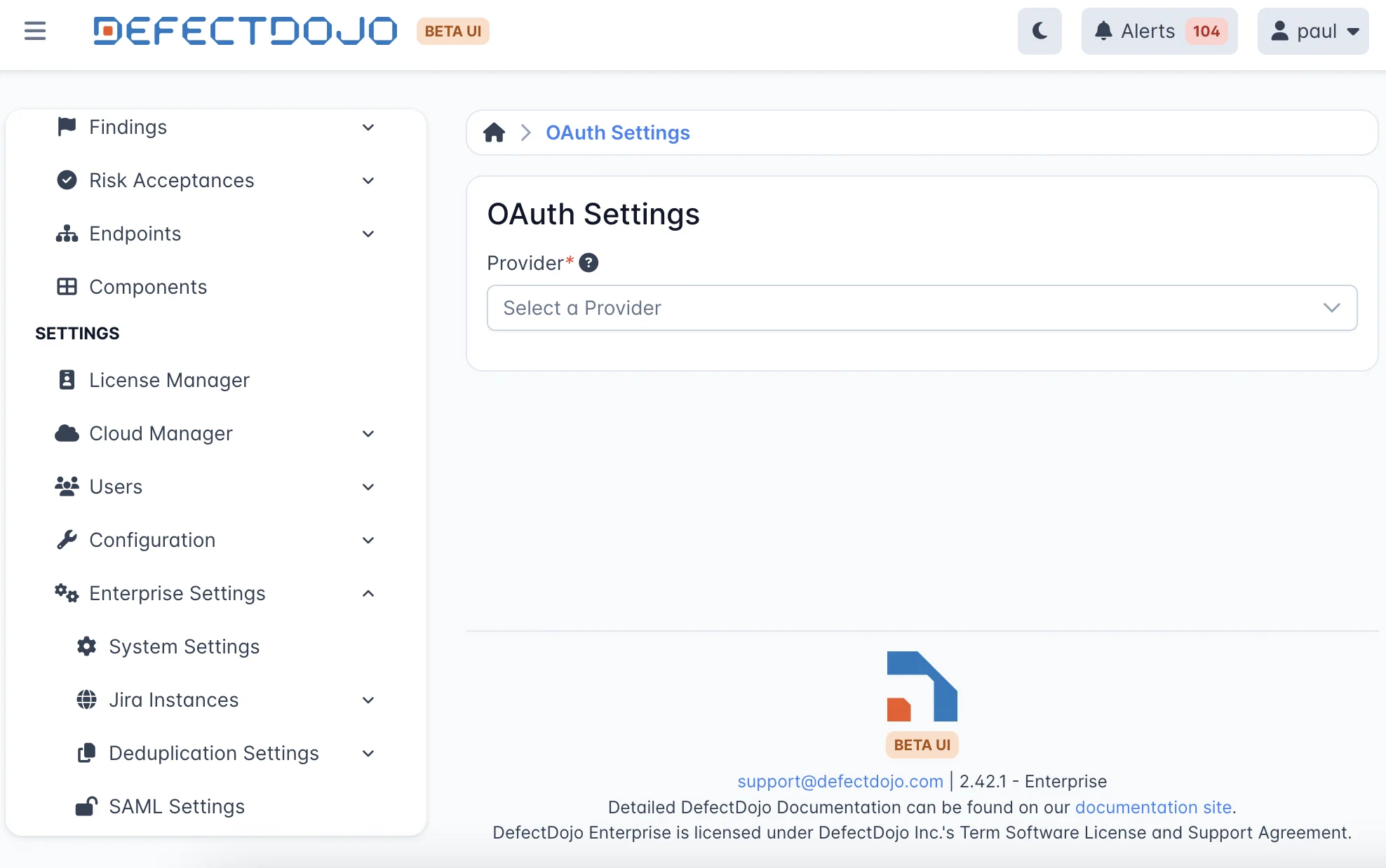The image size is (1386, 868).
Task: Expand the Users submenu chevron
Action: pyautogui.click(x=368, y=487)
